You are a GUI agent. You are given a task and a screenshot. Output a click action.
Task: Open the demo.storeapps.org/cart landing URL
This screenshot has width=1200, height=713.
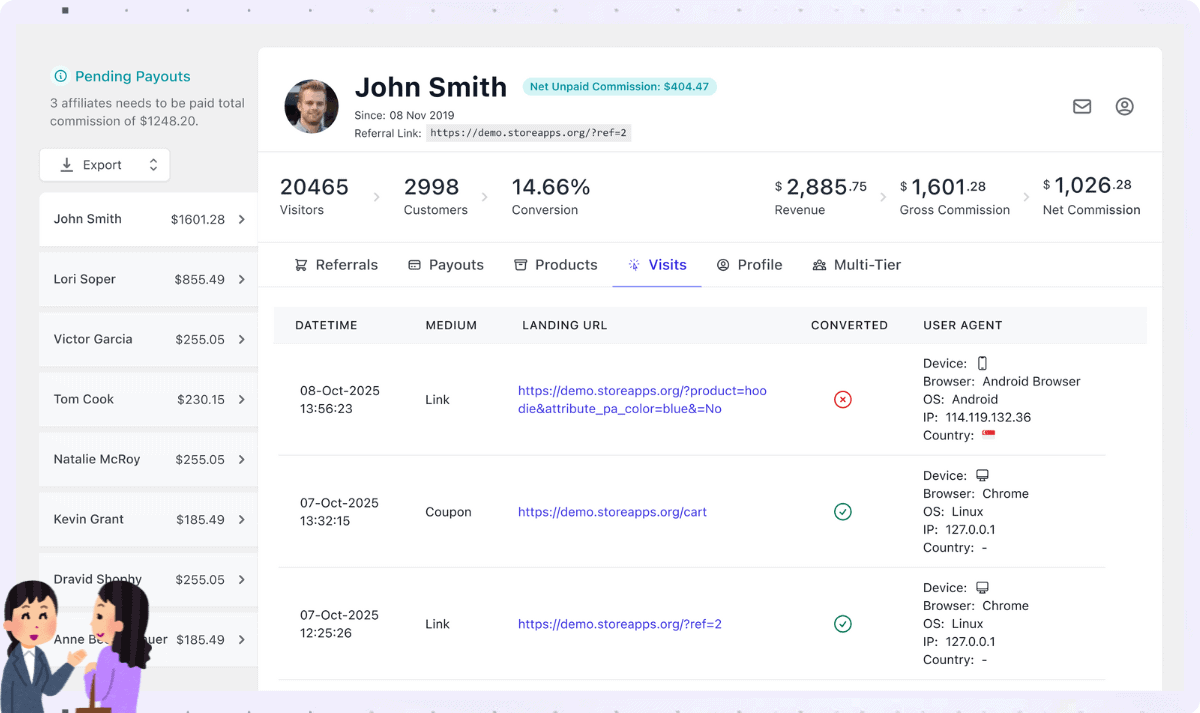tap(611, 511)
